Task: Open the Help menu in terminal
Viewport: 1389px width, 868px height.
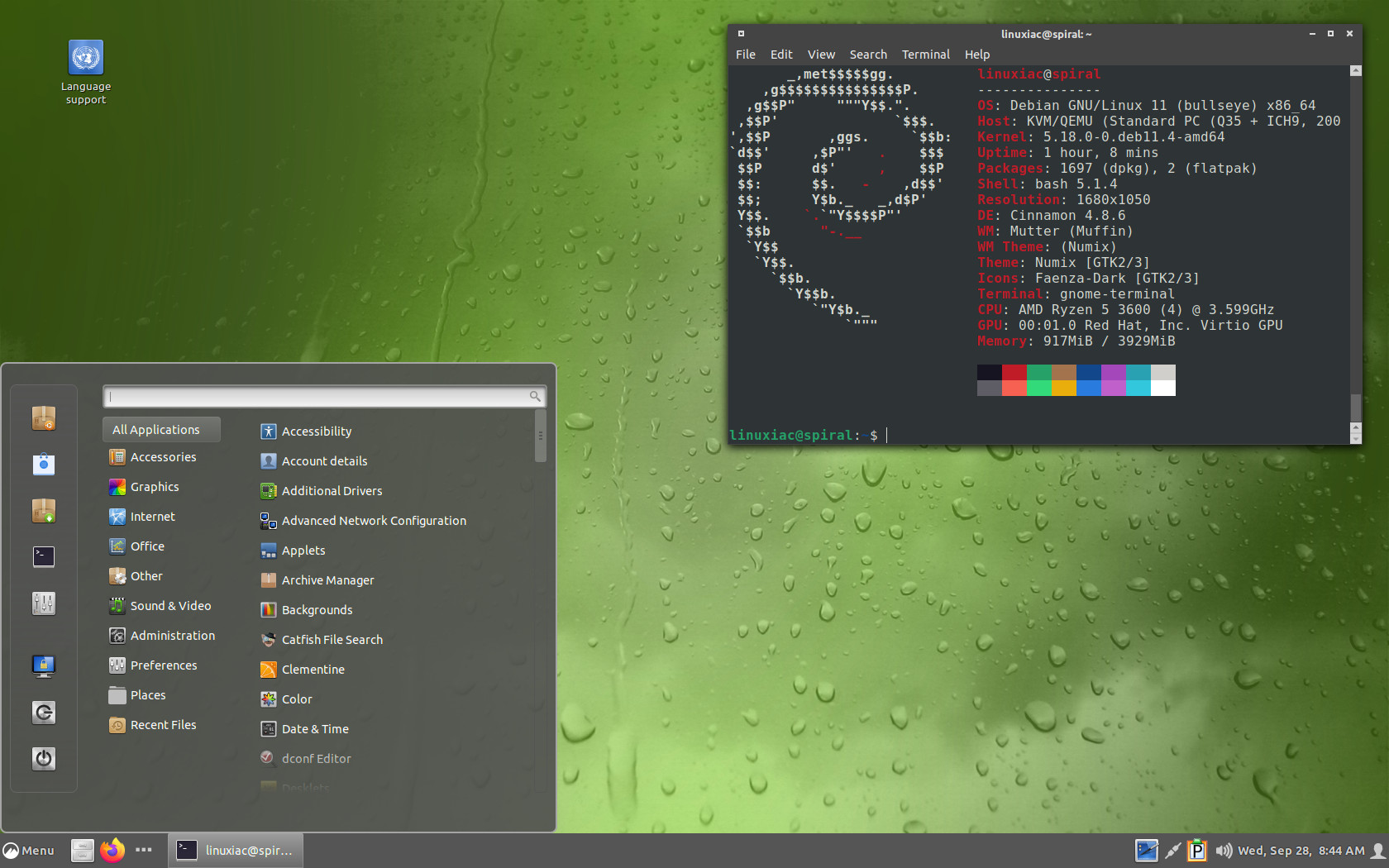Action: (x=977, y=55)
